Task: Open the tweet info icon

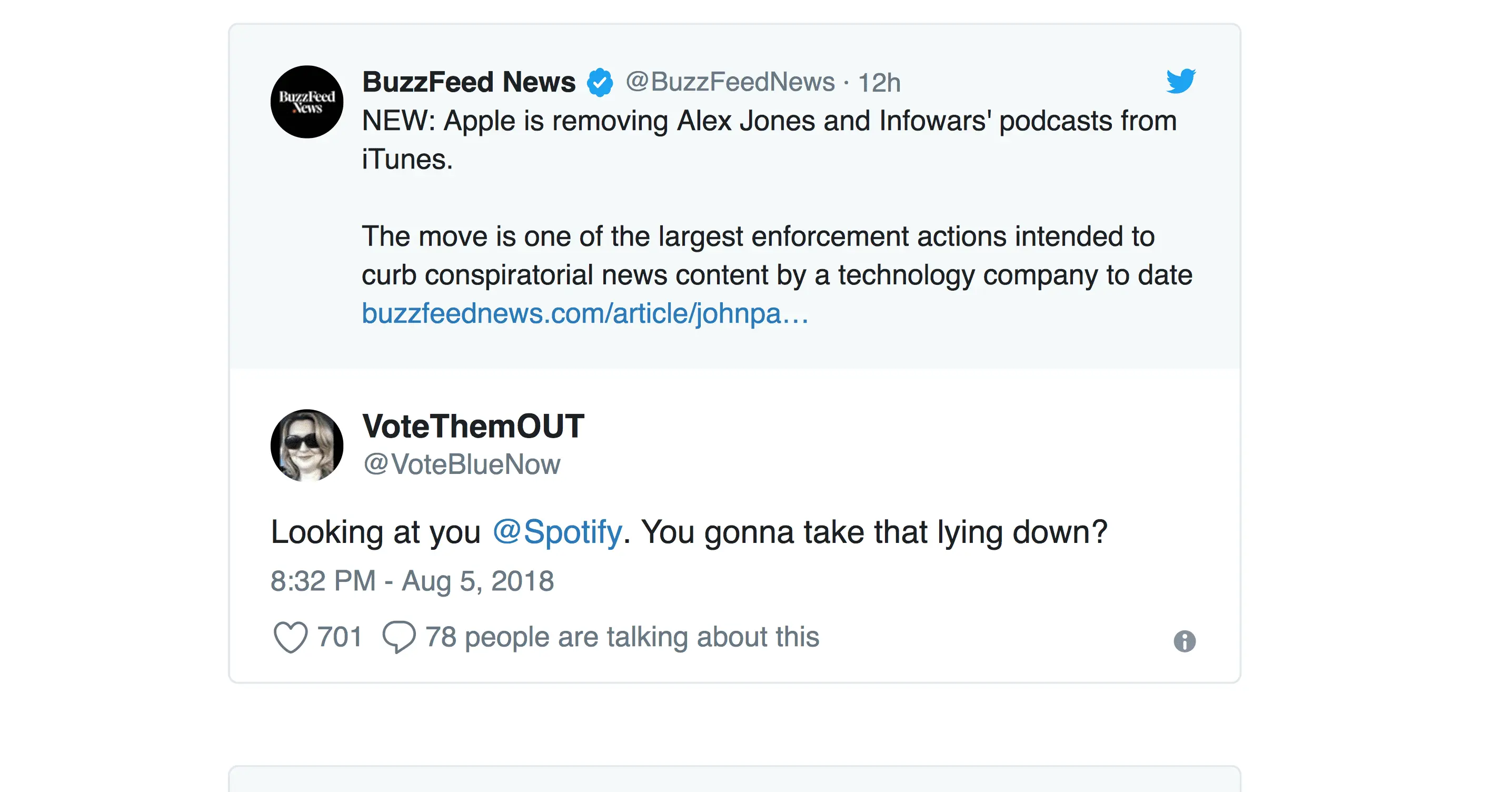Action: click(x=1185, y=641)
